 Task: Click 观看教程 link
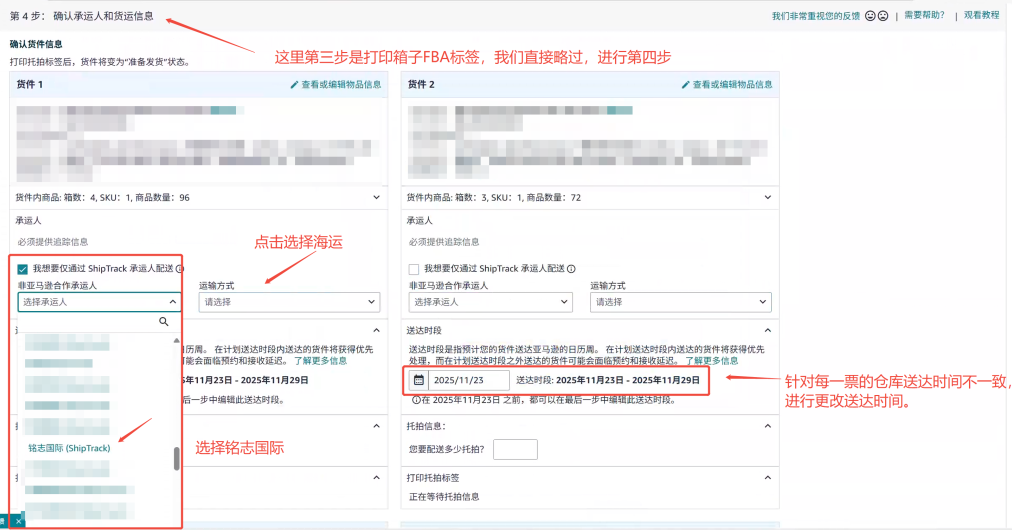[981, 15]
